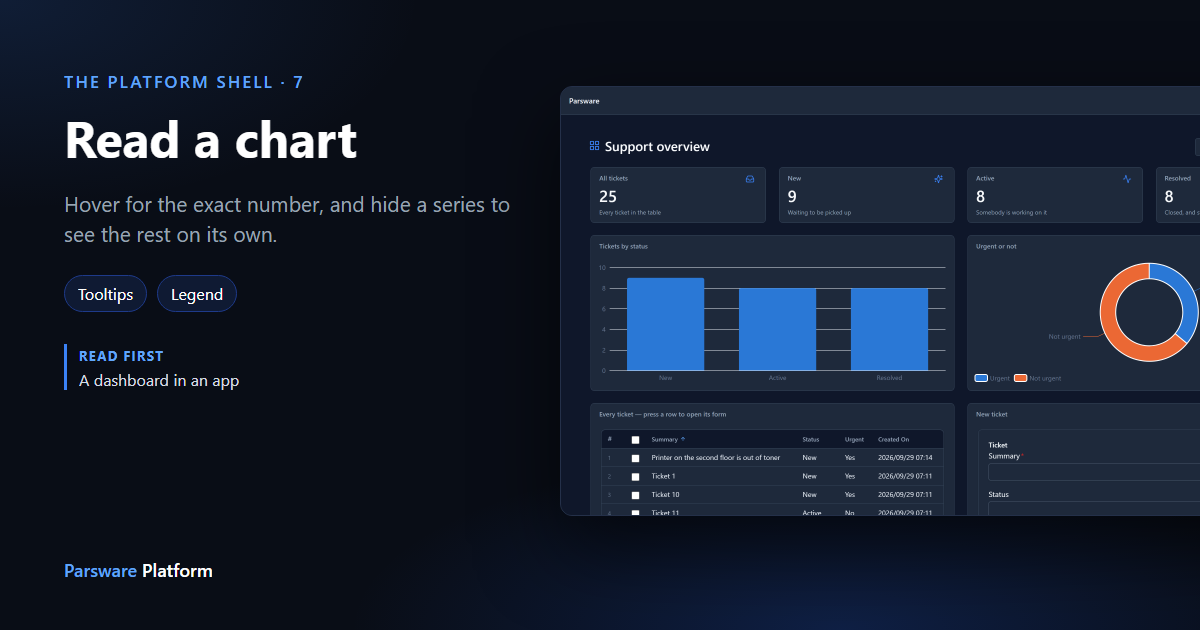Screen dimensions: 1200x630
Task: Open 'Printer on the second floor is out of toner'
Action: coord(716,458)
